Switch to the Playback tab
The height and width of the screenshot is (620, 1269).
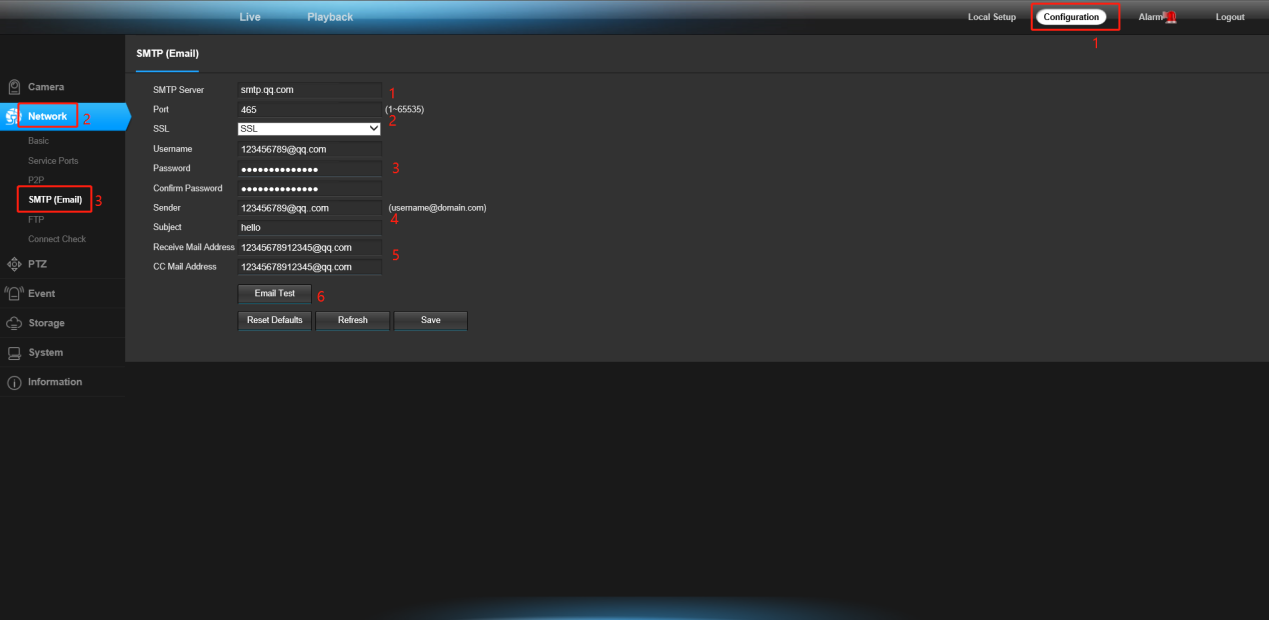pos(330,17)
